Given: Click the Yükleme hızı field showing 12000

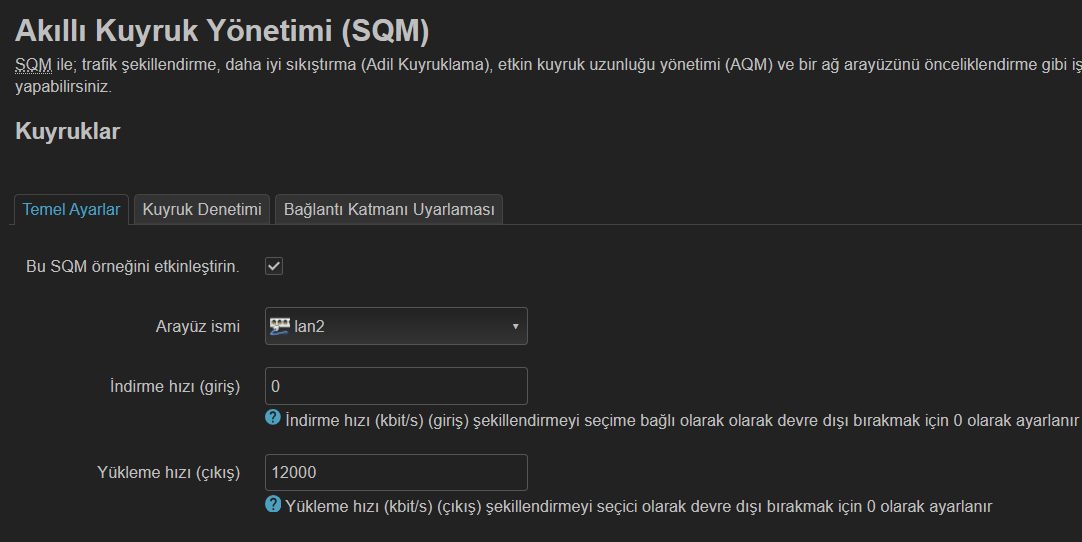Looking at the screenshot, I should [x=396, y=472].
